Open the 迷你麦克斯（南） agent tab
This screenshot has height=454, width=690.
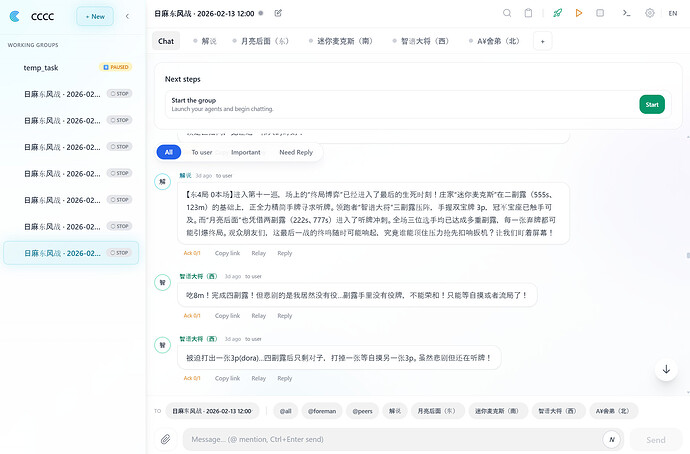(x=341, y=41)
